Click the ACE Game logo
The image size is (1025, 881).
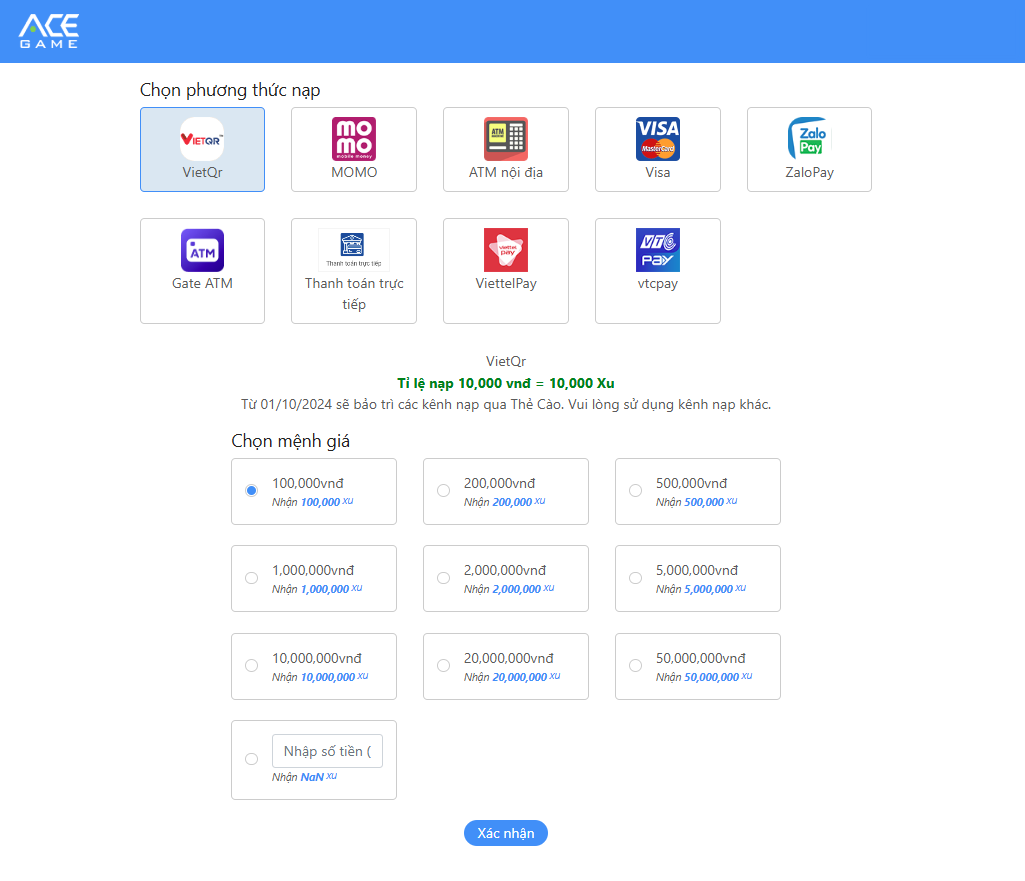point(49,31)
